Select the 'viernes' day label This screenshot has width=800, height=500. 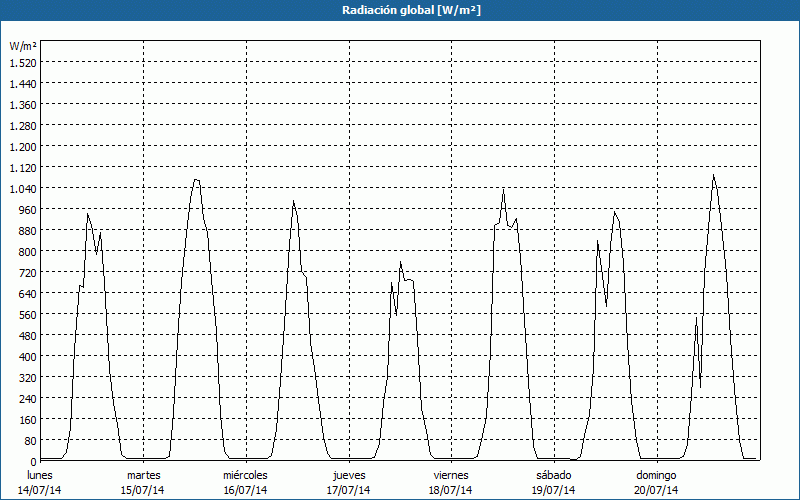tap(451, 475)
